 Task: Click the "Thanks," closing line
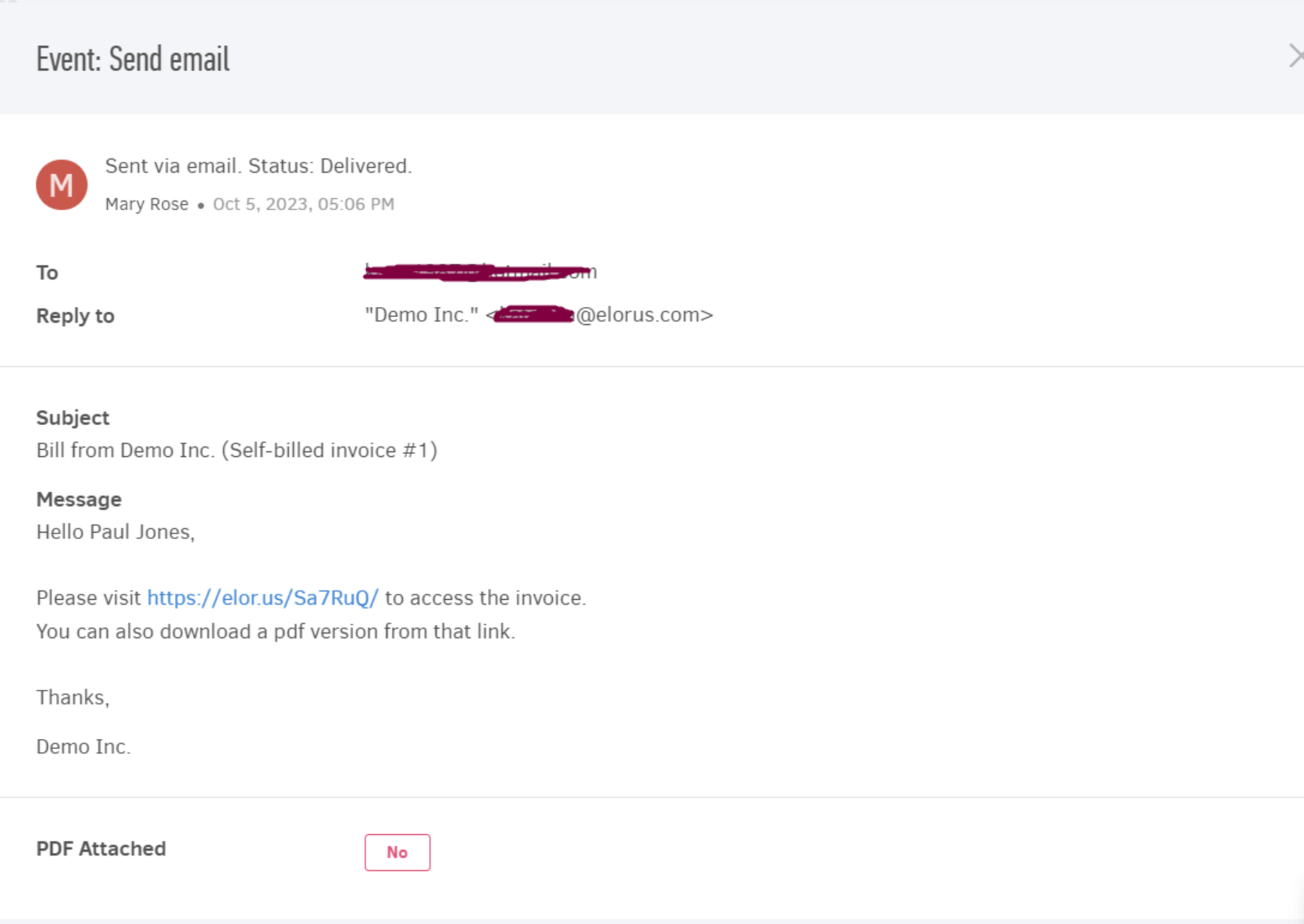tap(73, 697)
